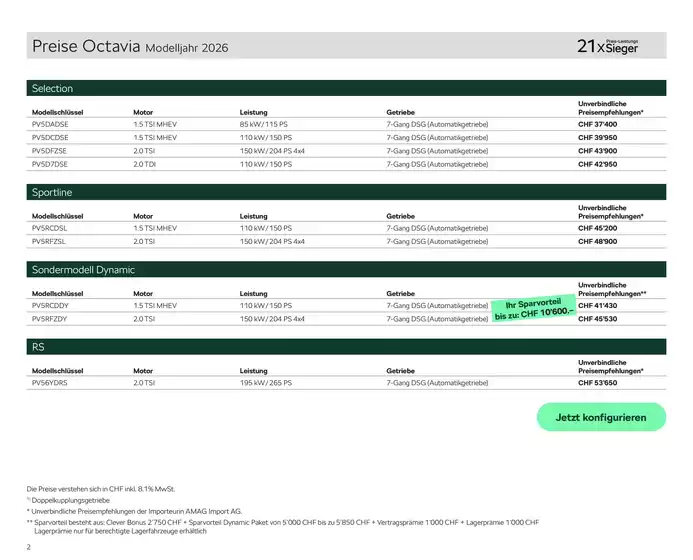Select the Sondermodell Dynamic section header
The width and height of the screenshot is (693, 560).
point(346,269)
